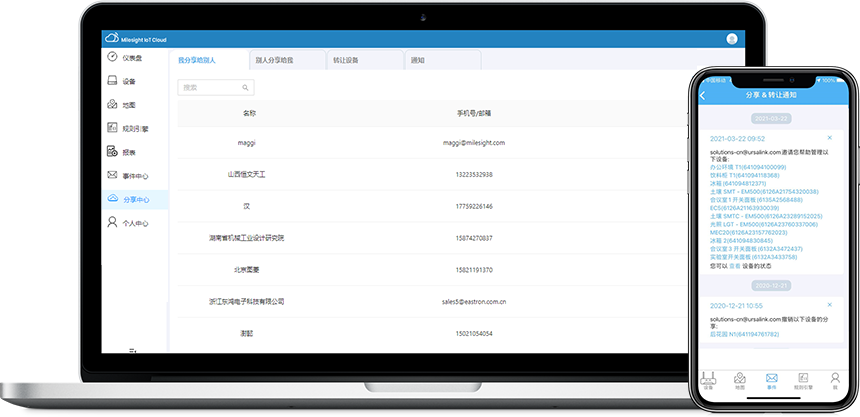Viewport: 860px width, 417px height.
Task: Click the 手机号/邮箱 column header
Action: coord(474,114)
